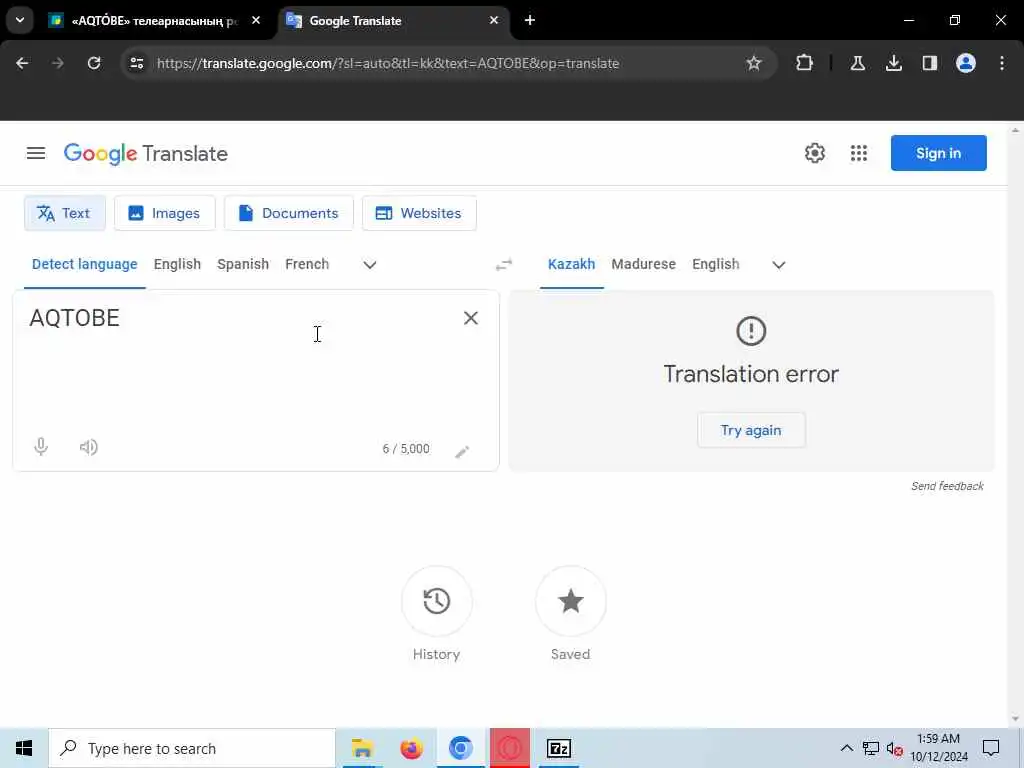Open Chrome three-dot menu
1024x768 pixels.
[x=1002, y=63]
